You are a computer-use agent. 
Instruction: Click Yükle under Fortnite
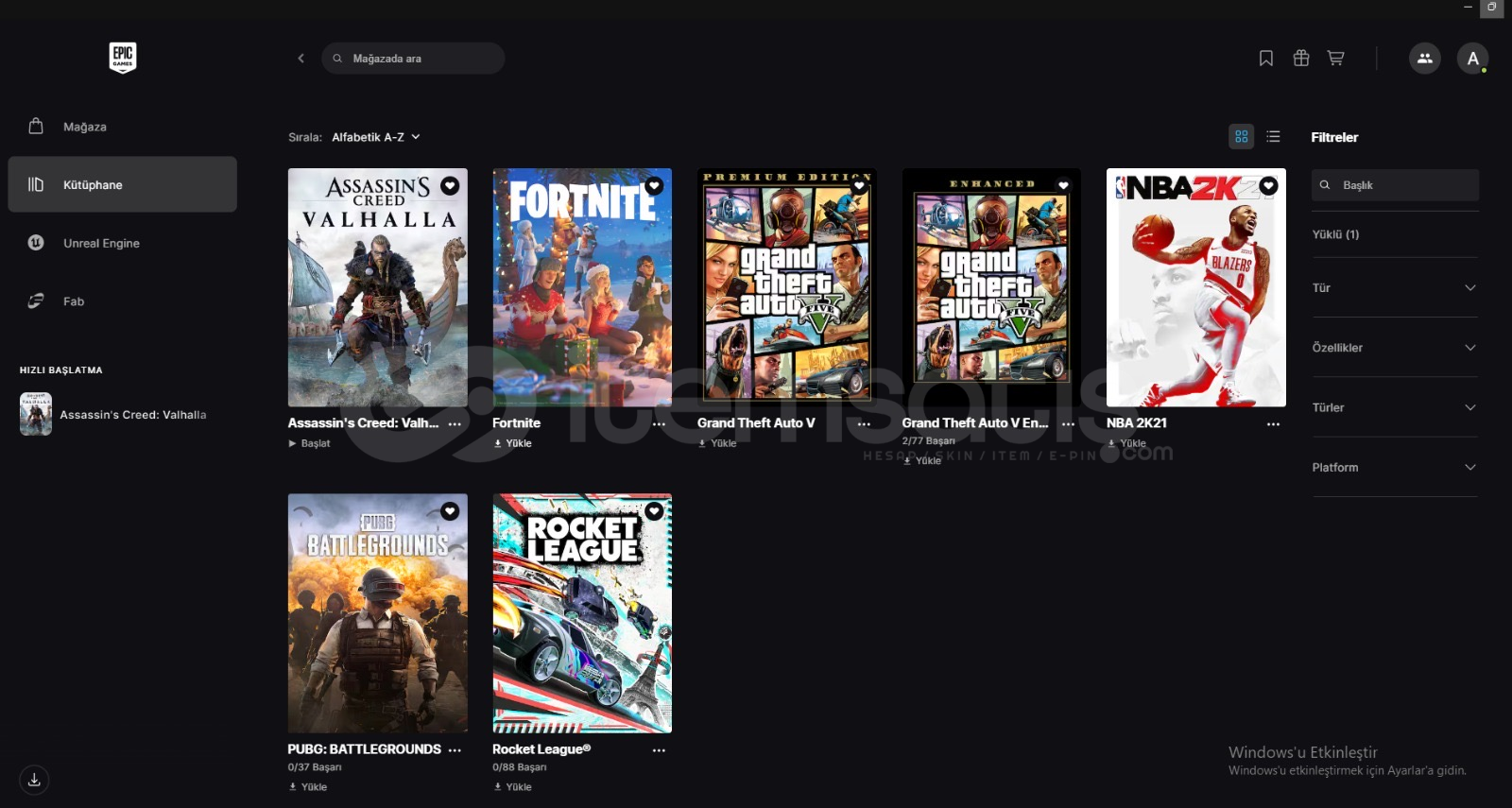coord(512,443)
